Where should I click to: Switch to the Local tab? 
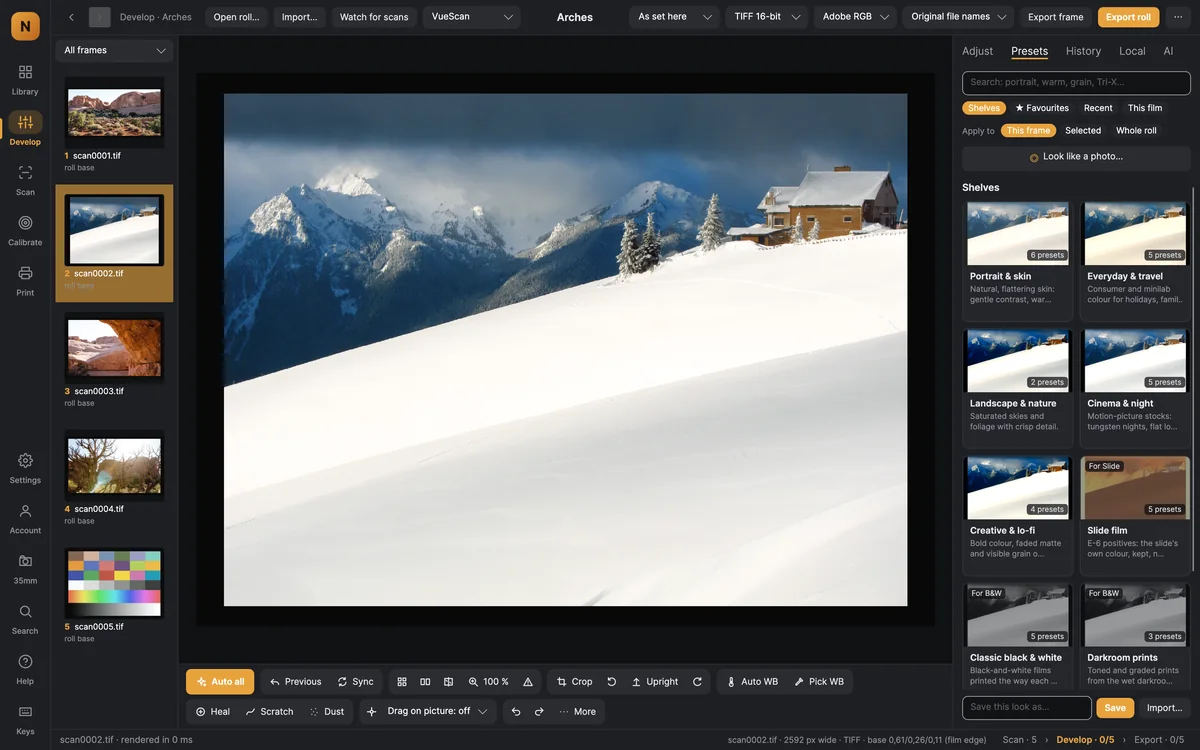coord(1132,51)
